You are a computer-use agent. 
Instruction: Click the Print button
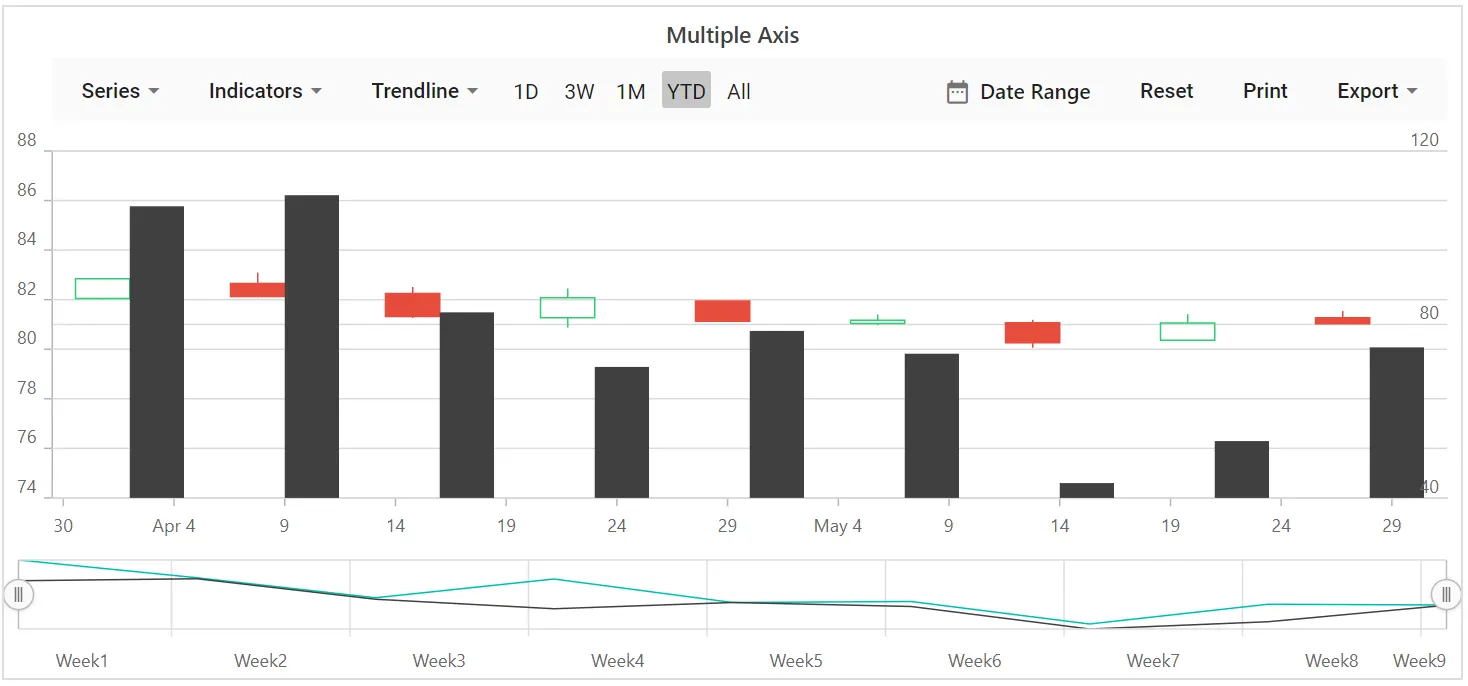pos(1265,91)
